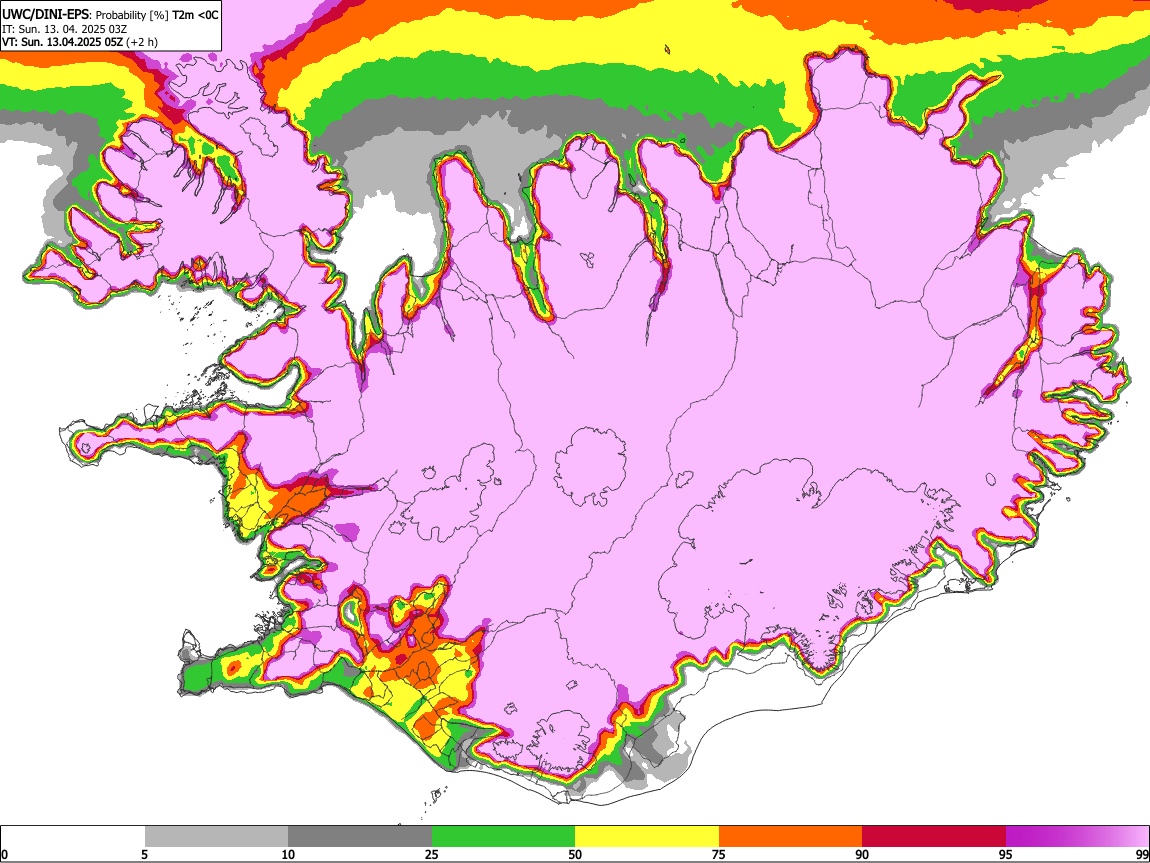Click the white 0–5% legend segment
1150x863 pixels.
click(73, 837)
